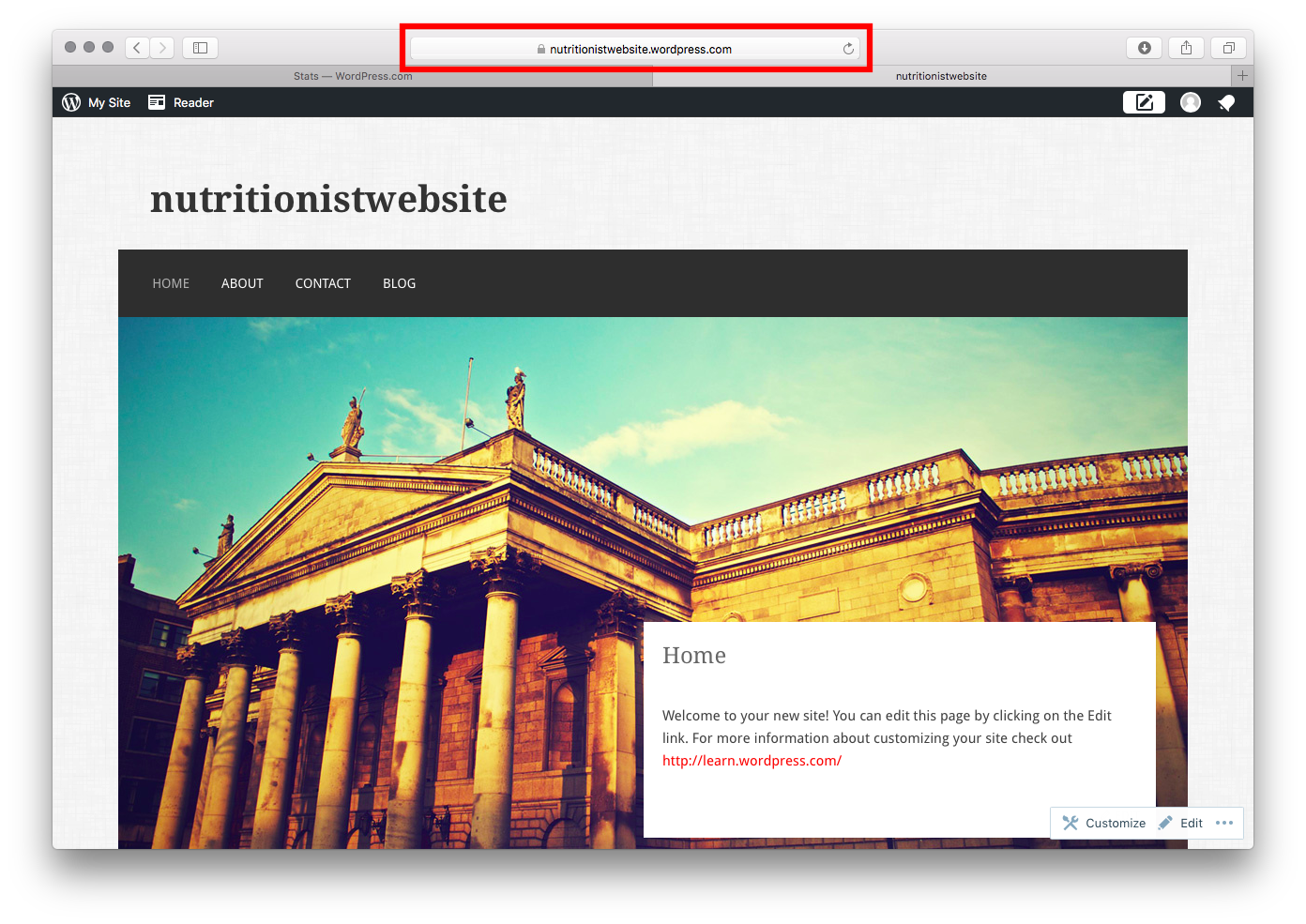Go back with Safari's back arrow
Viewport: 1306px width, 924px height.
(137, 48)
